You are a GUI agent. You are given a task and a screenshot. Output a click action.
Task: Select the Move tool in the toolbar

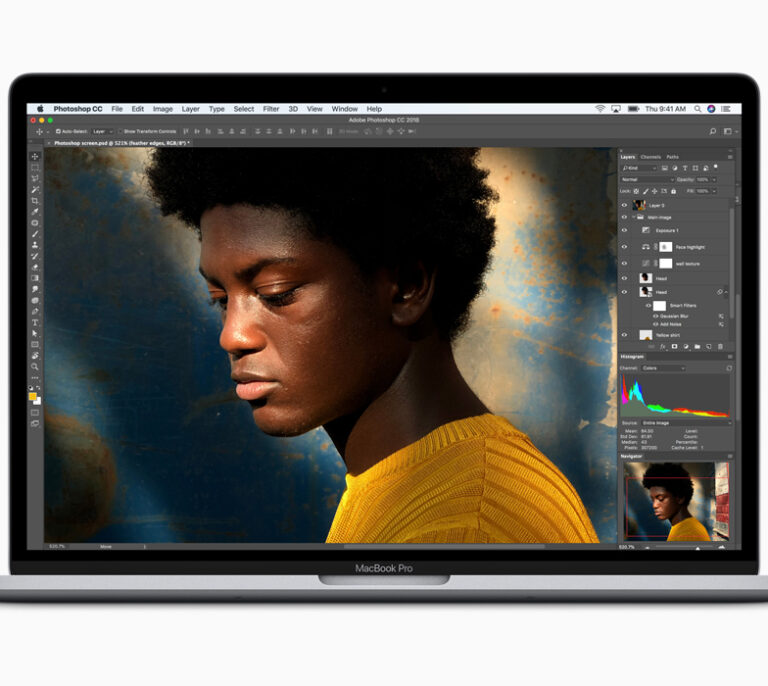point(35,156)
